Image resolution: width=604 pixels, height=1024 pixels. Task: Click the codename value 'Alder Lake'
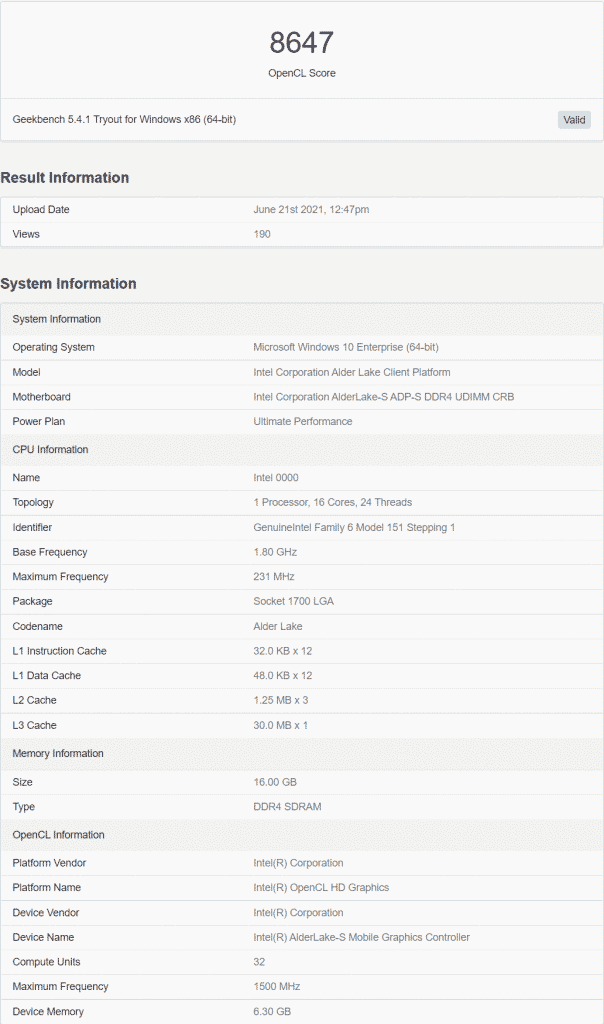[x=278, y=626]
